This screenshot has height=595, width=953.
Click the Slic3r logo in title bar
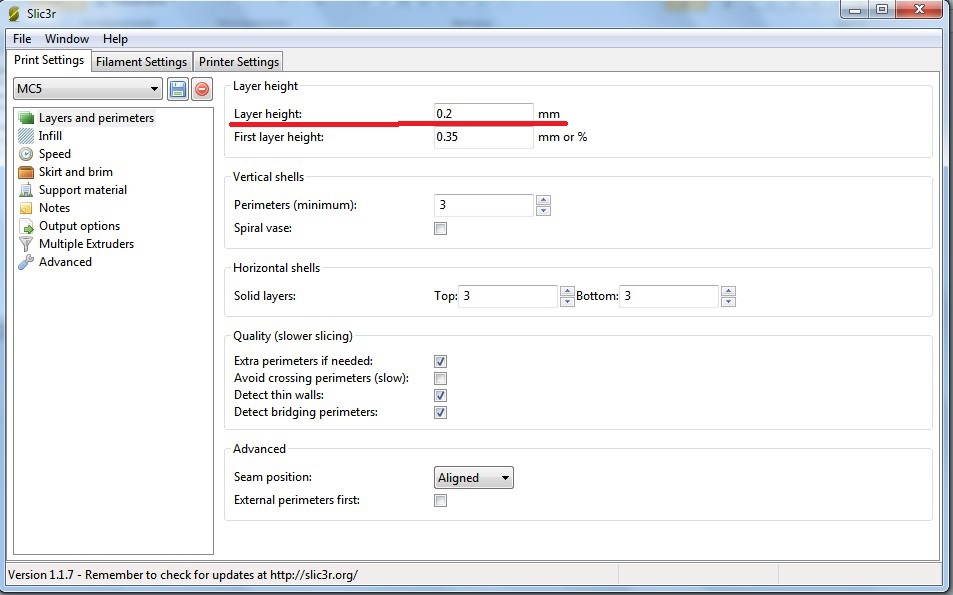[13, 13]
